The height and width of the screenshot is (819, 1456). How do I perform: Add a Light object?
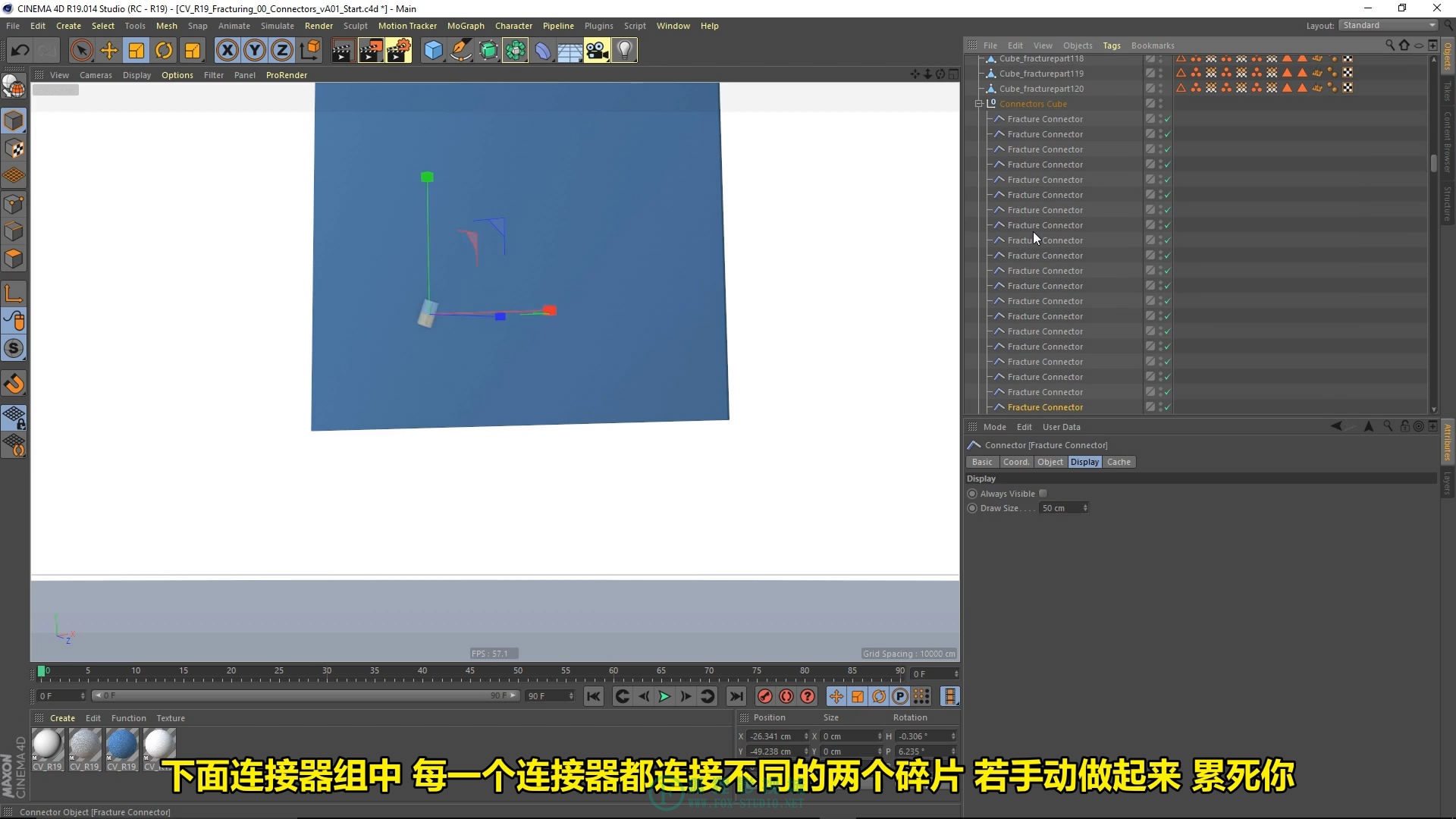pos(624,51)
